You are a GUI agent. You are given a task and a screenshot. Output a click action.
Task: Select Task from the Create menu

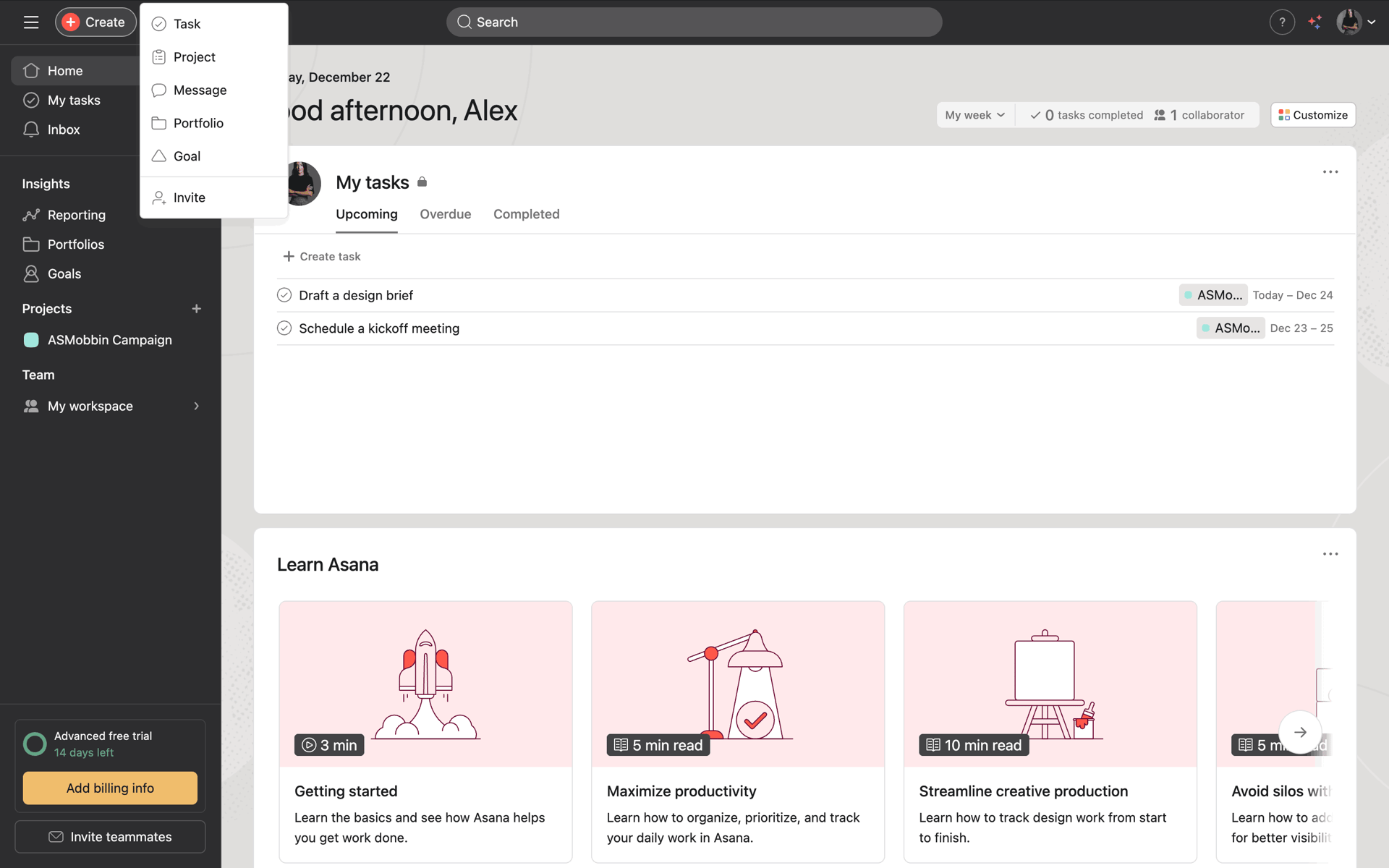click(x=214, y=24)
